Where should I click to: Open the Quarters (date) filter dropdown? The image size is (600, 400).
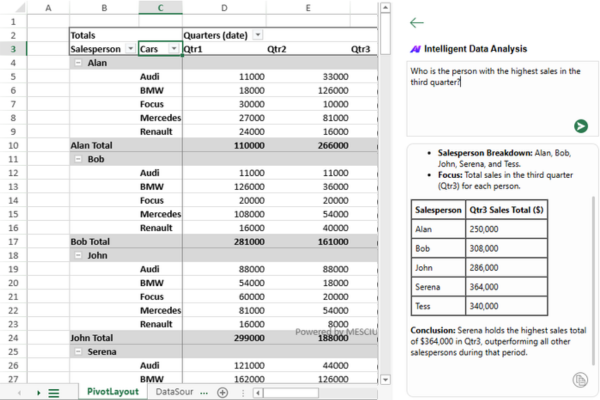click(258, 35)
